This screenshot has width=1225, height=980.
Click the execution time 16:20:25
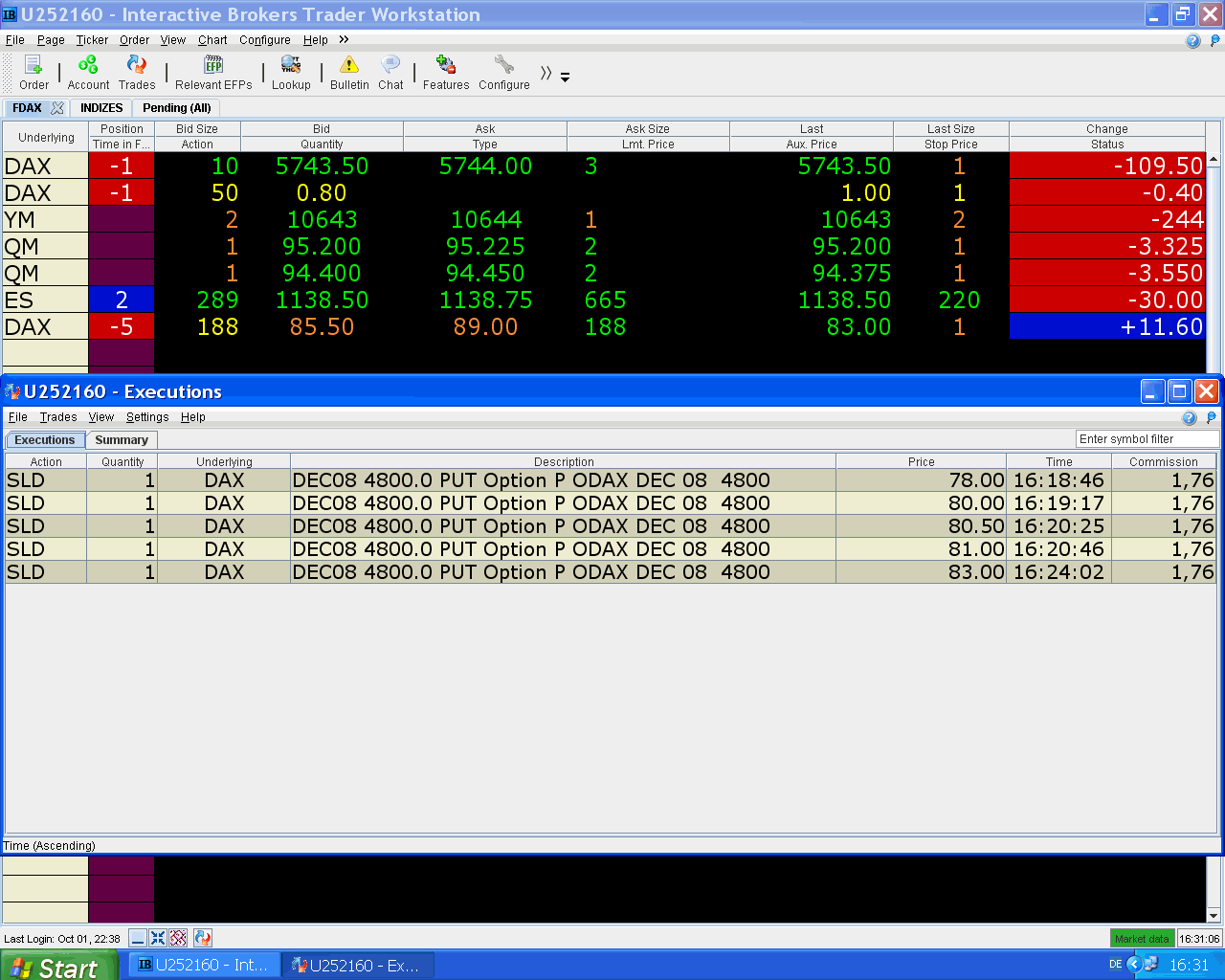coord(1058,526)
